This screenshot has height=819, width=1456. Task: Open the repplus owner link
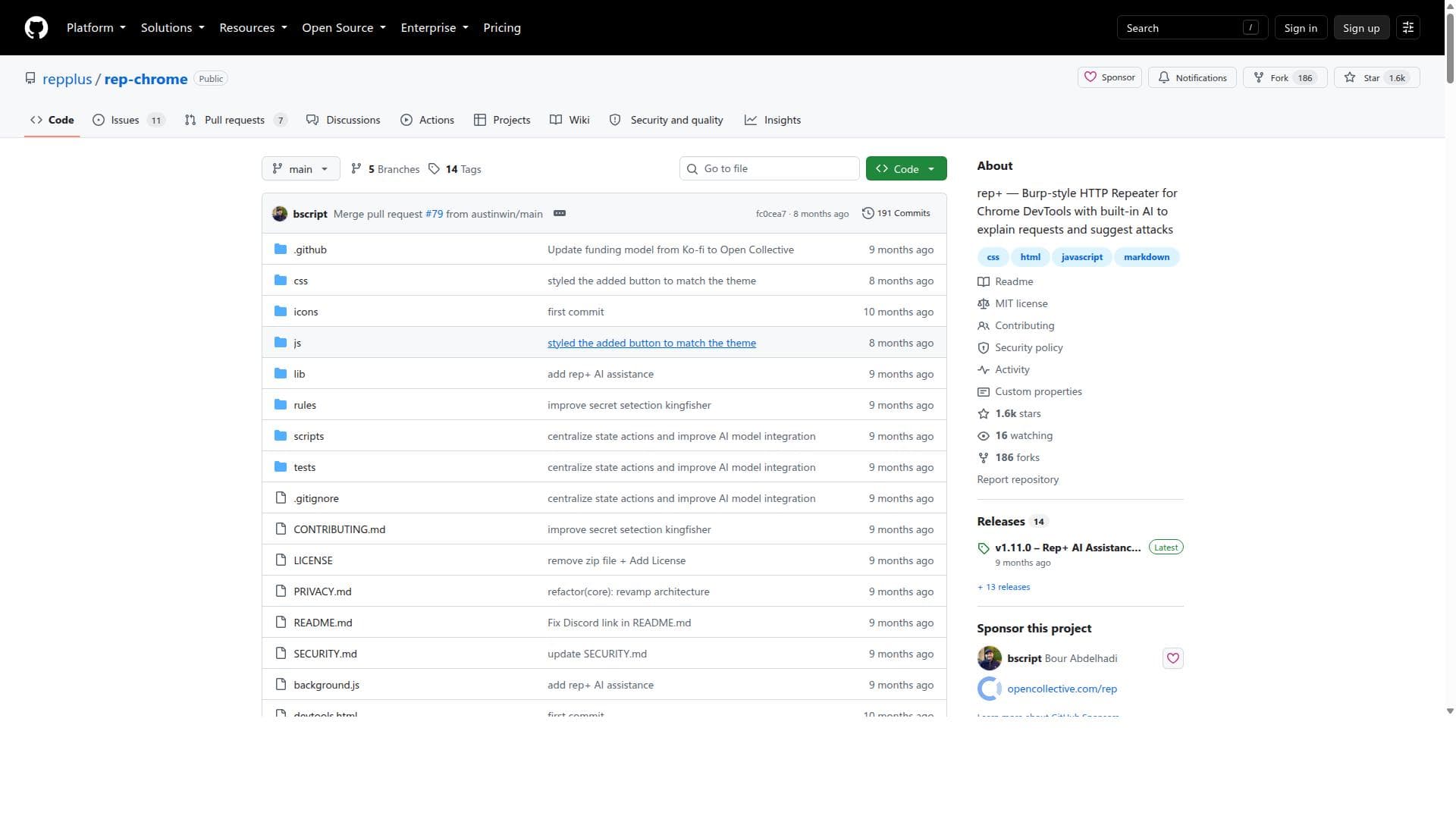67,79
